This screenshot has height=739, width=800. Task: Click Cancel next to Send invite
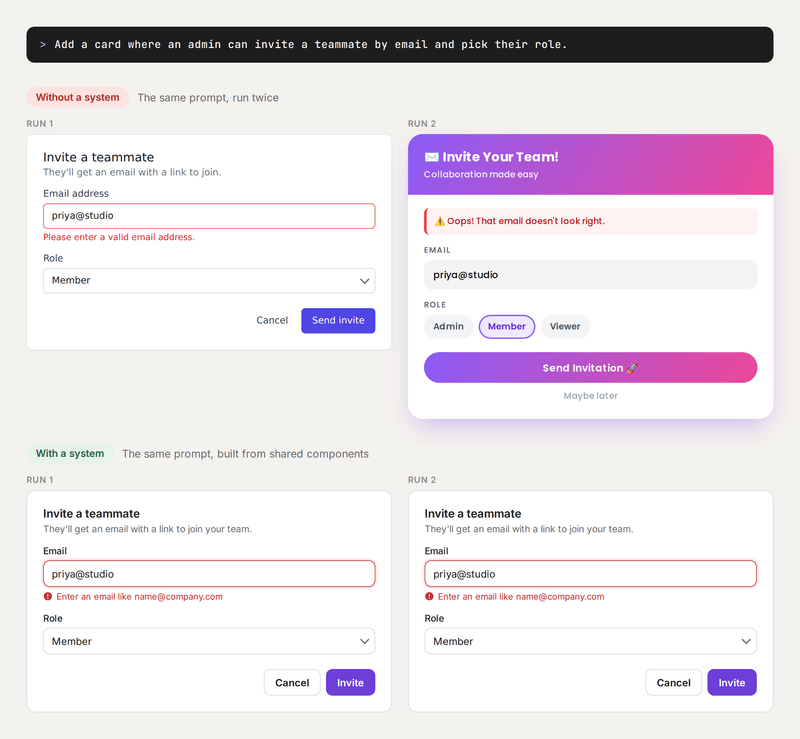[272, 321]
